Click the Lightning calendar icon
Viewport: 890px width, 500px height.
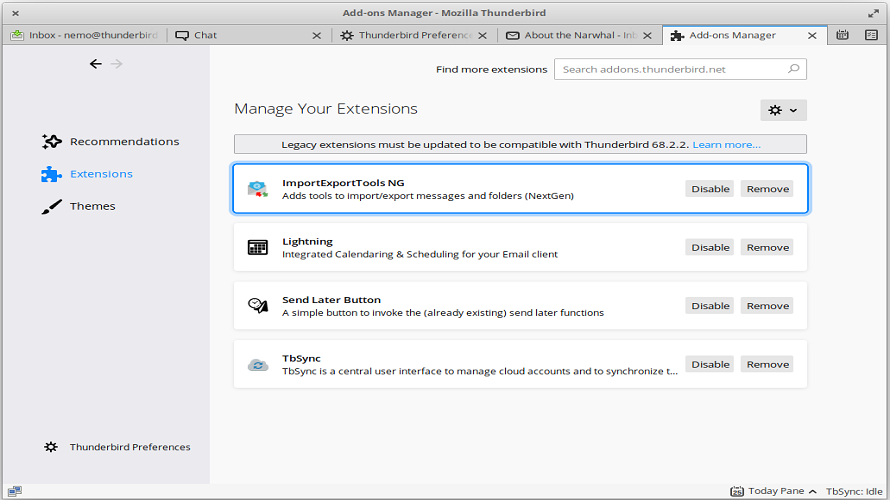(258, 247)
